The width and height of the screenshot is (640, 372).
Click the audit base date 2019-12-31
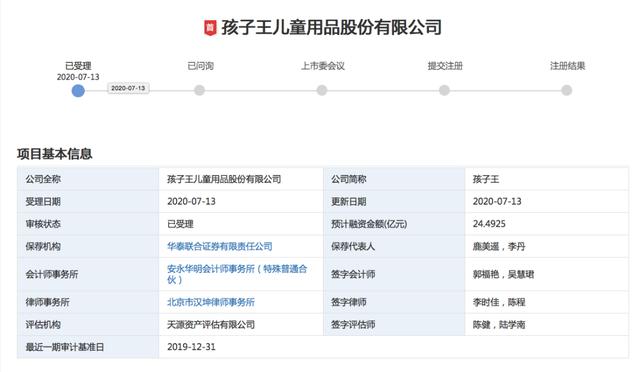191,347
